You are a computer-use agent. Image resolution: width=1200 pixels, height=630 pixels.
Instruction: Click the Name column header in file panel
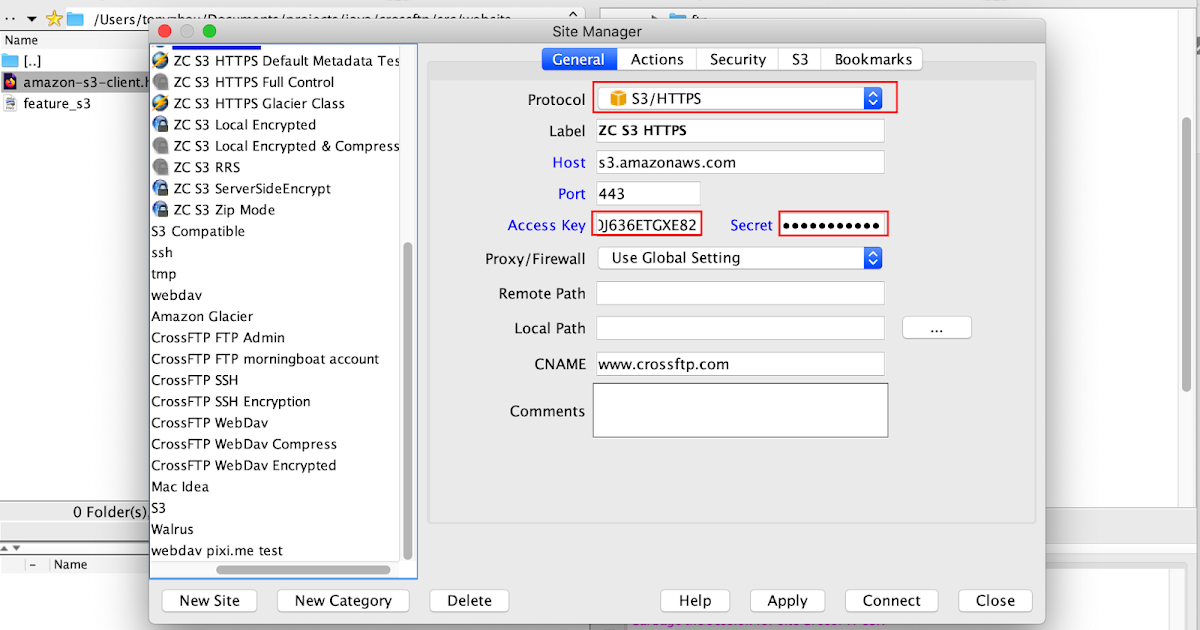click(21, 40)
